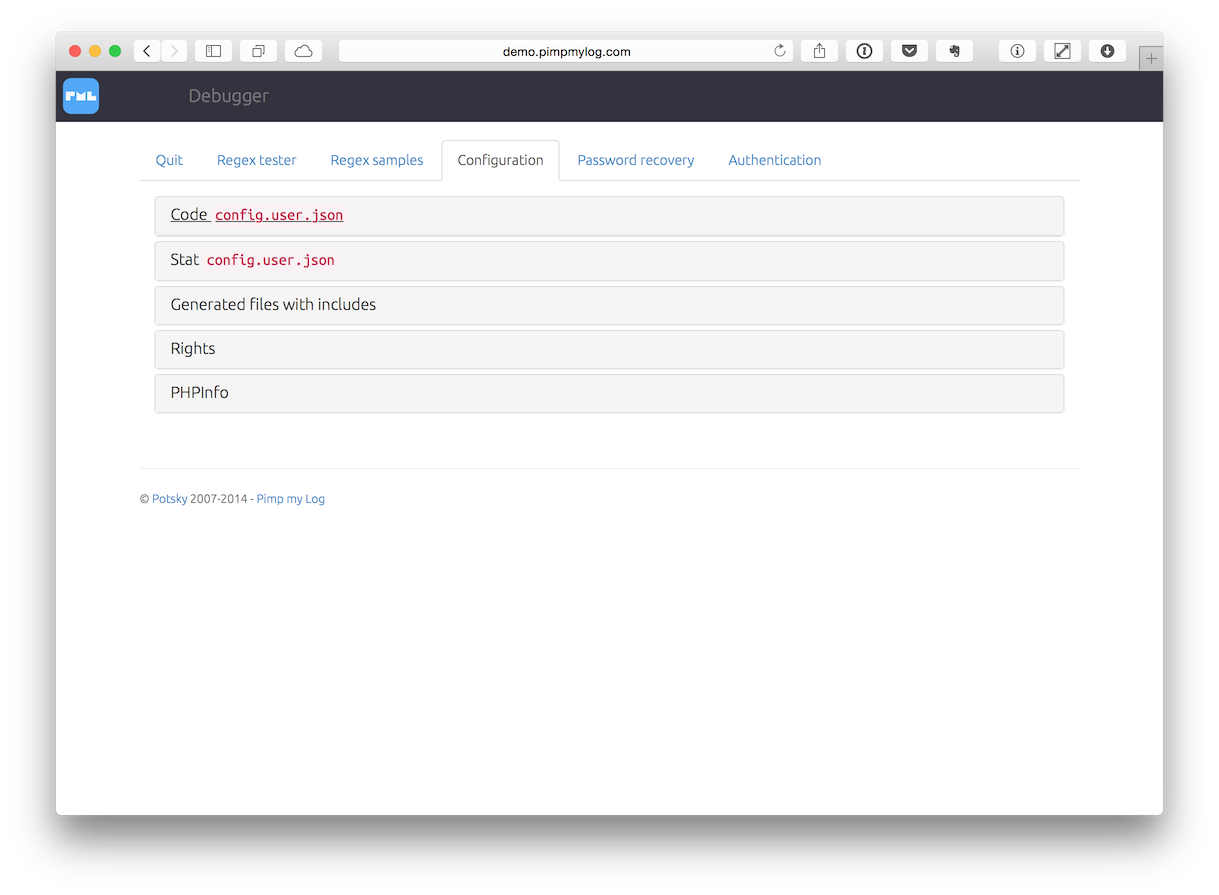The height and width of the screenshot is (895, 1219).
Task: Close window with red button
Action: [x=75, y=51]
